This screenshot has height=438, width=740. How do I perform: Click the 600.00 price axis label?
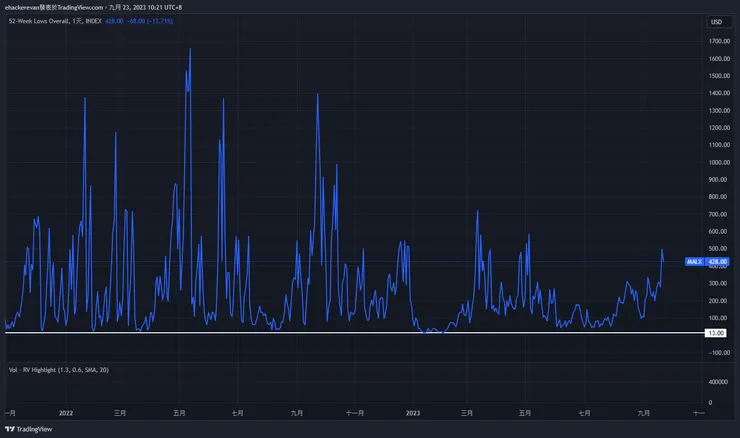coord(718,231)
